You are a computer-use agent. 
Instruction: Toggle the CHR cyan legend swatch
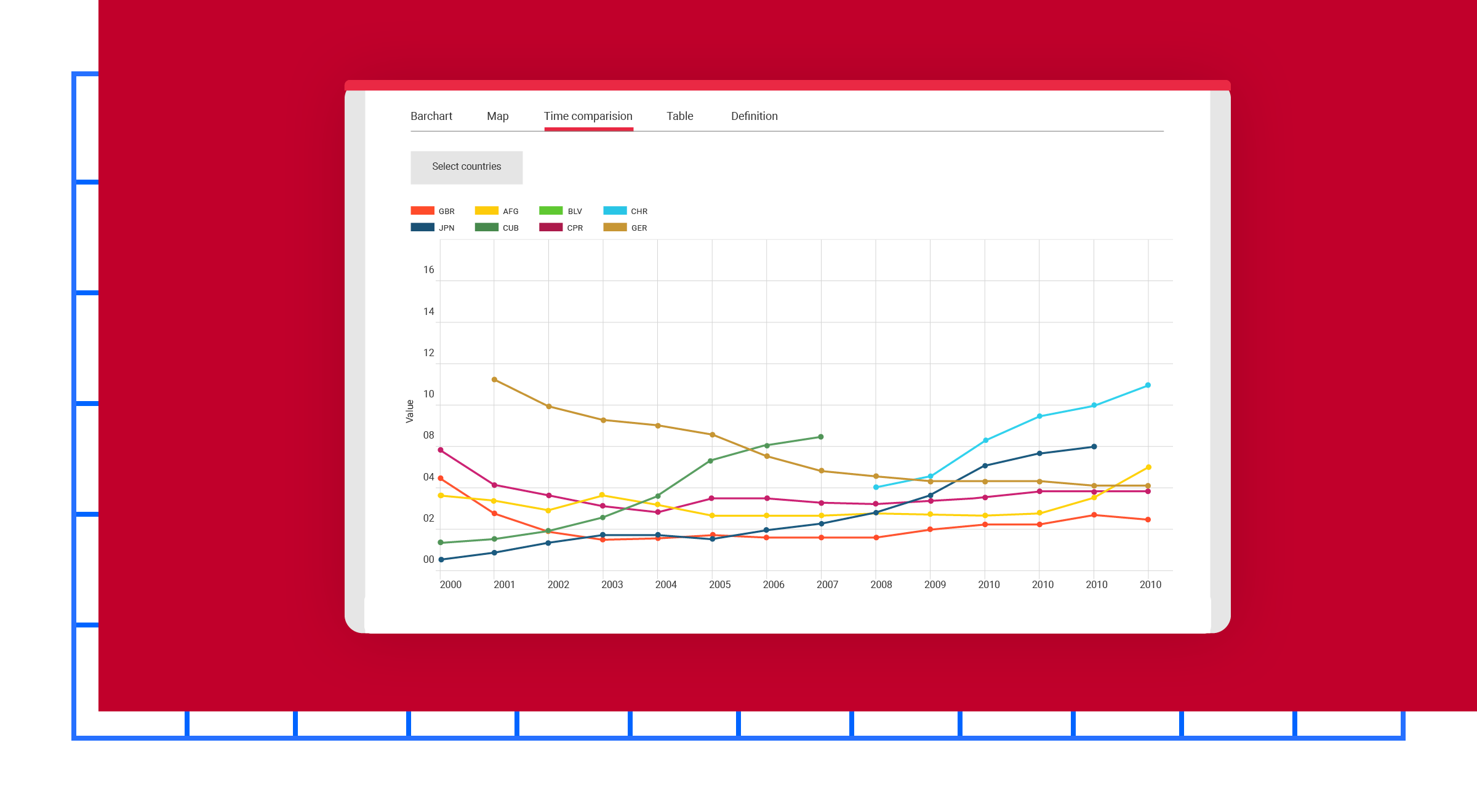coord(615,211)
